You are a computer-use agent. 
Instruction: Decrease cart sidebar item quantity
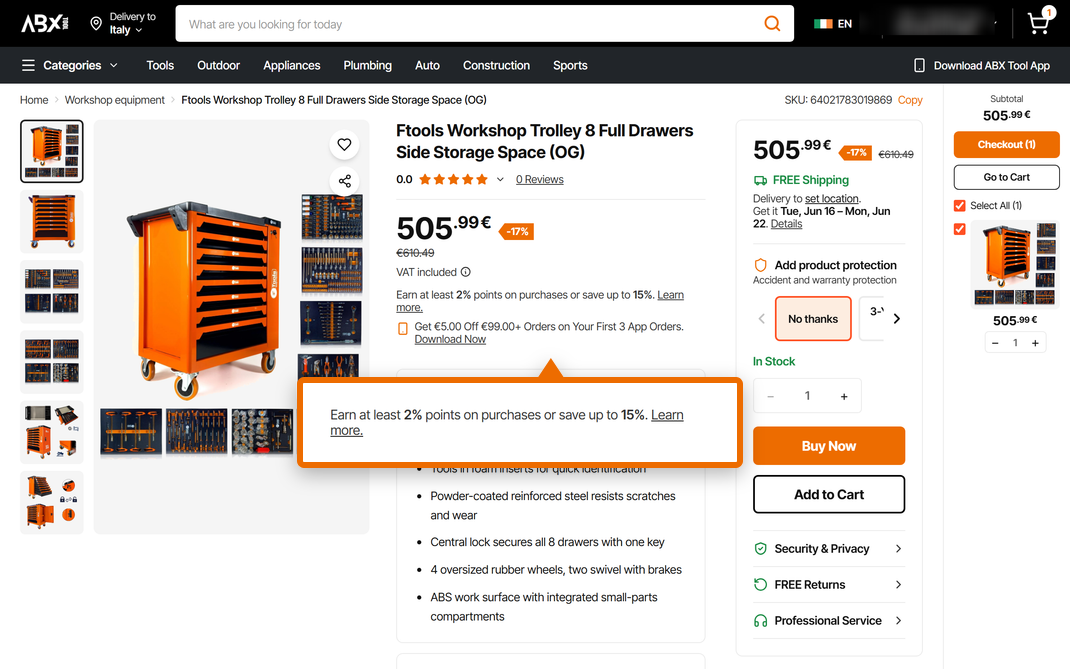(995, 343)
